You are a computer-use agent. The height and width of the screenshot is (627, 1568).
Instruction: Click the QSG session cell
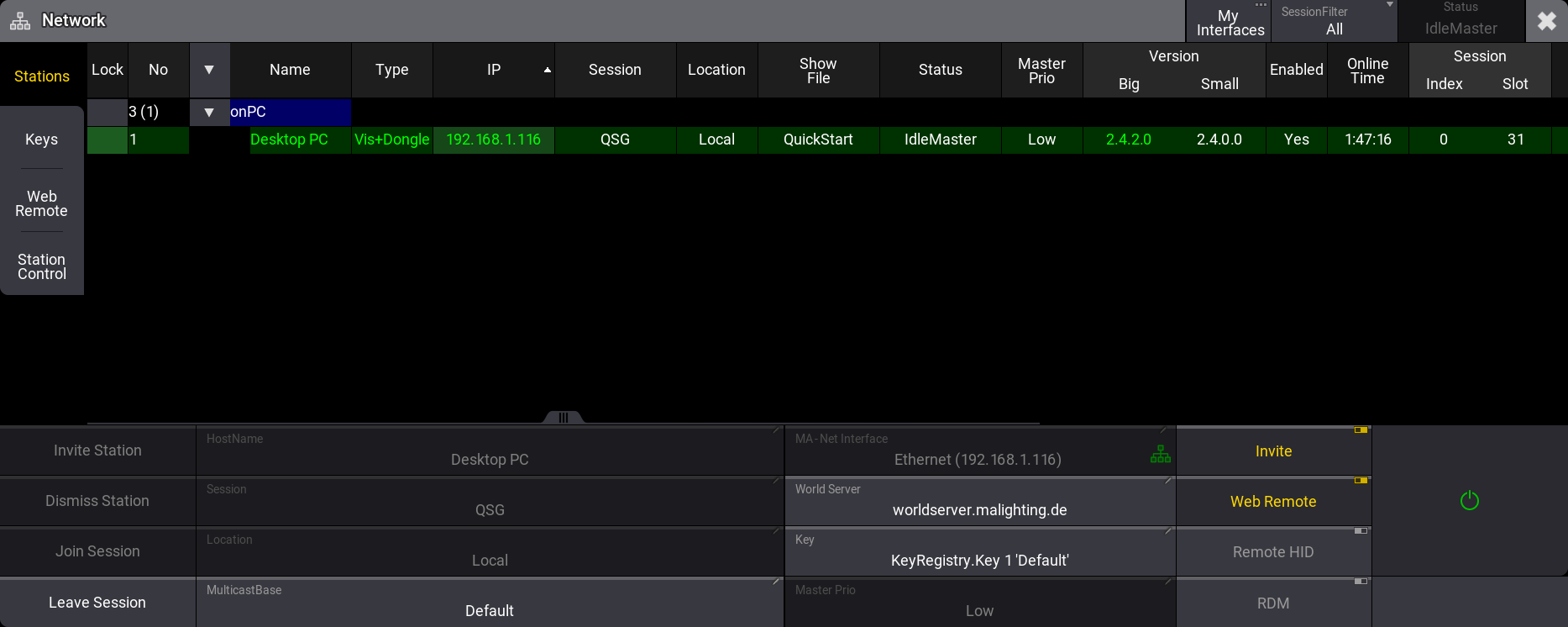click(615, 140)
